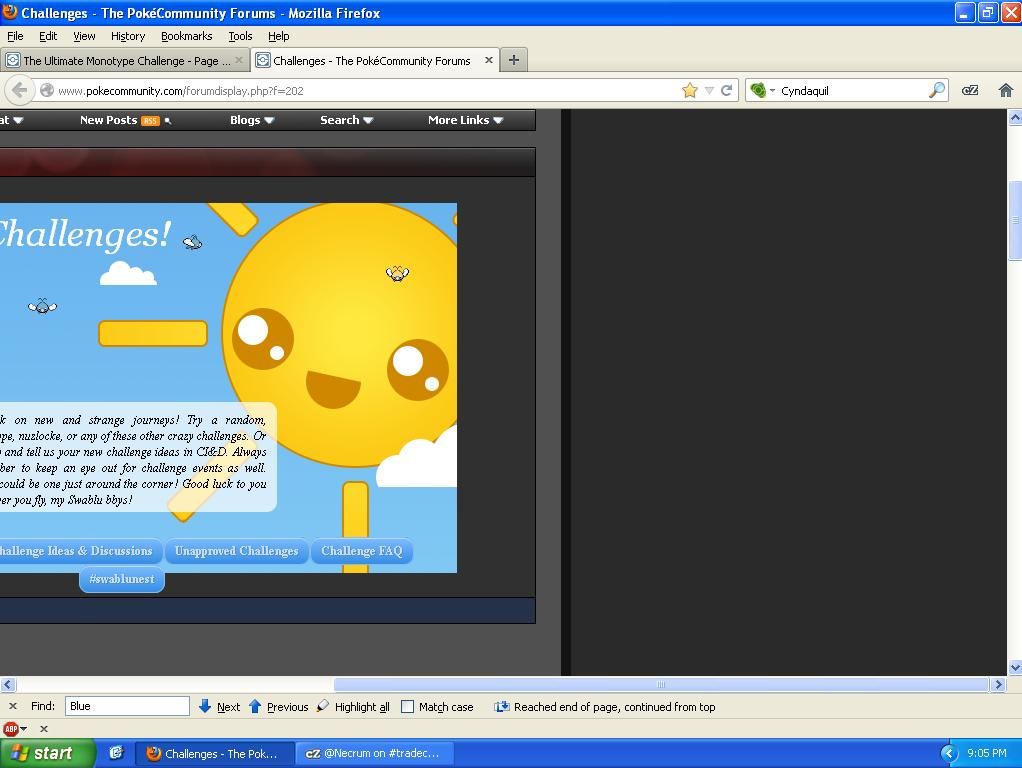Bookmark page with the star icon
This screenshot has width=1022, height=768.
click(x=690, y=91)
